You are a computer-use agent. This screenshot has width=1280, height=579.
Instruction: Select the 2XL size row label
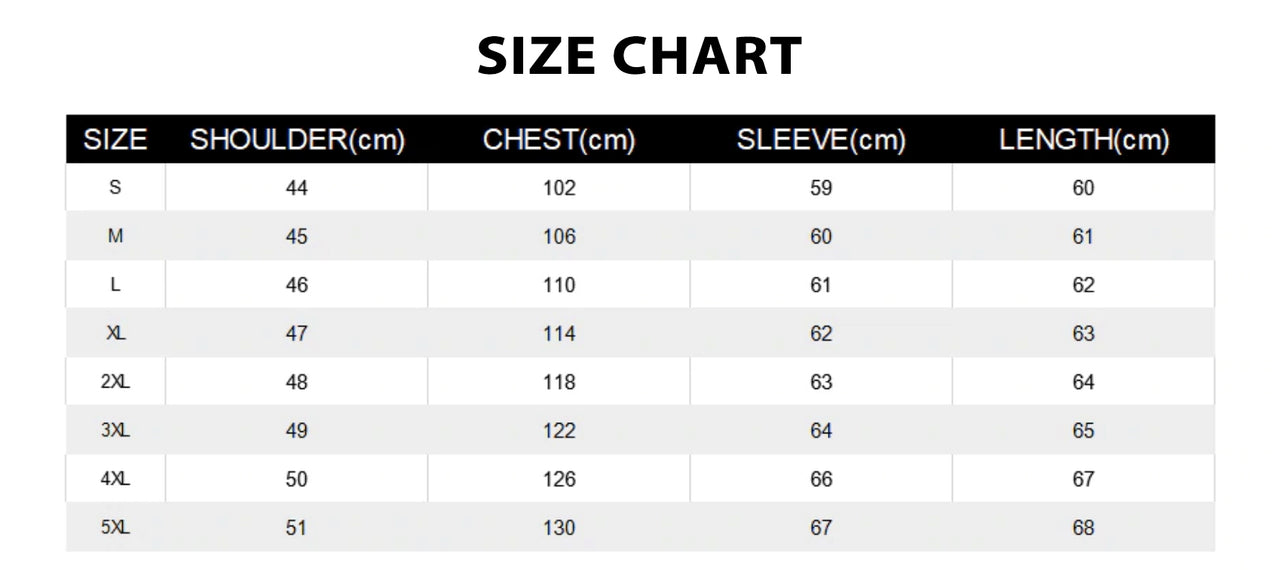[115, 382]
